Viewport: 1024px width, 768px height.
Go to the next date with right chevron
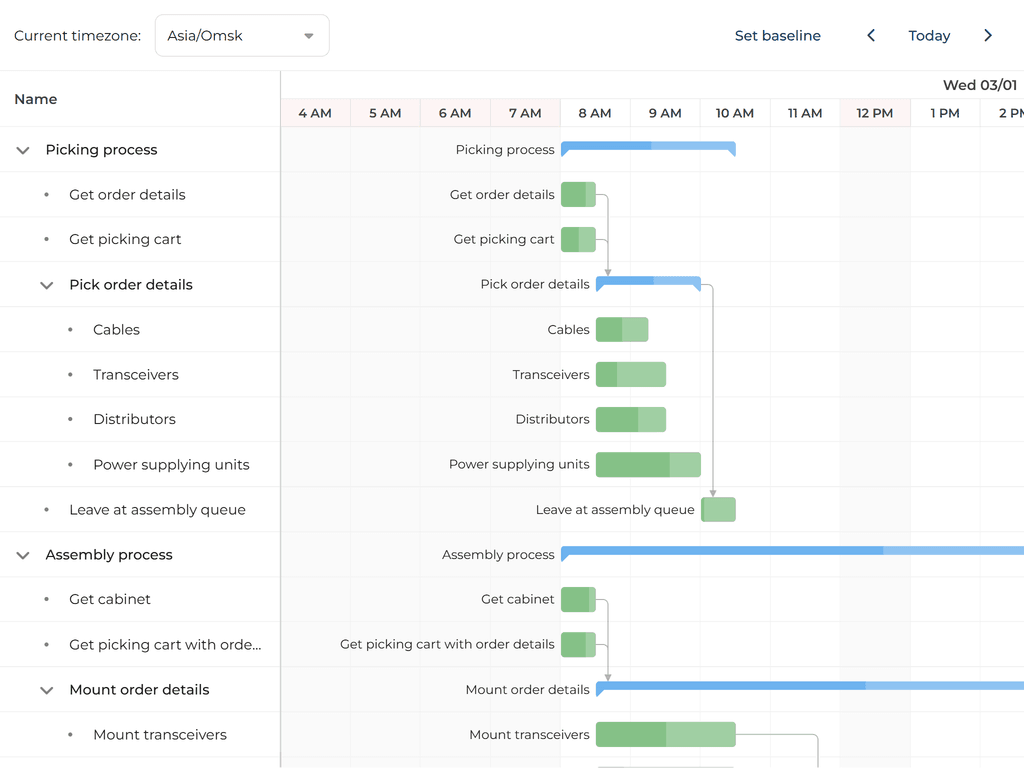click(x=988, y=36)
